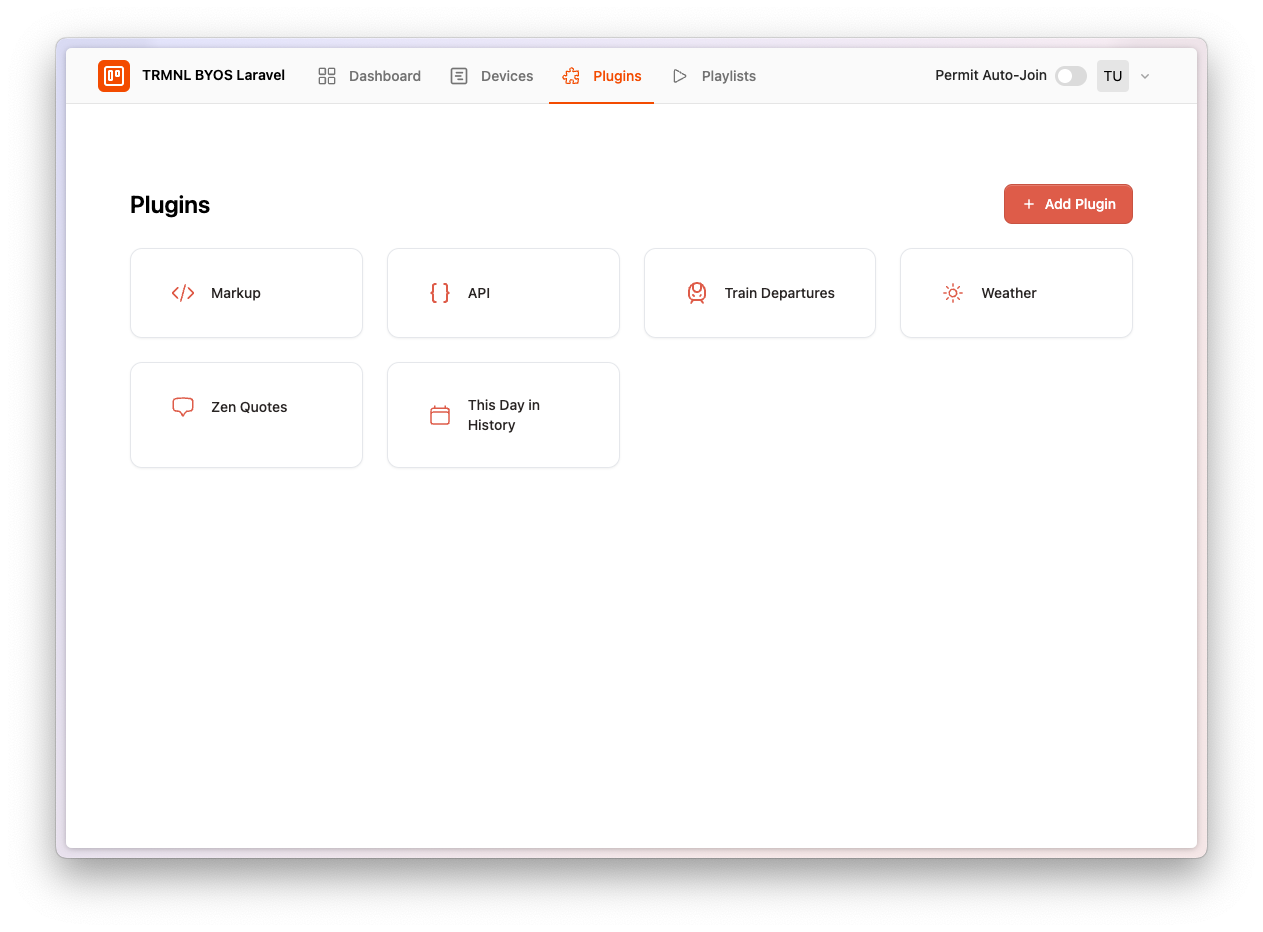Click the Devices list icon in navigation
Screen dimensions: 1263x932
click(x=459, y=75)
